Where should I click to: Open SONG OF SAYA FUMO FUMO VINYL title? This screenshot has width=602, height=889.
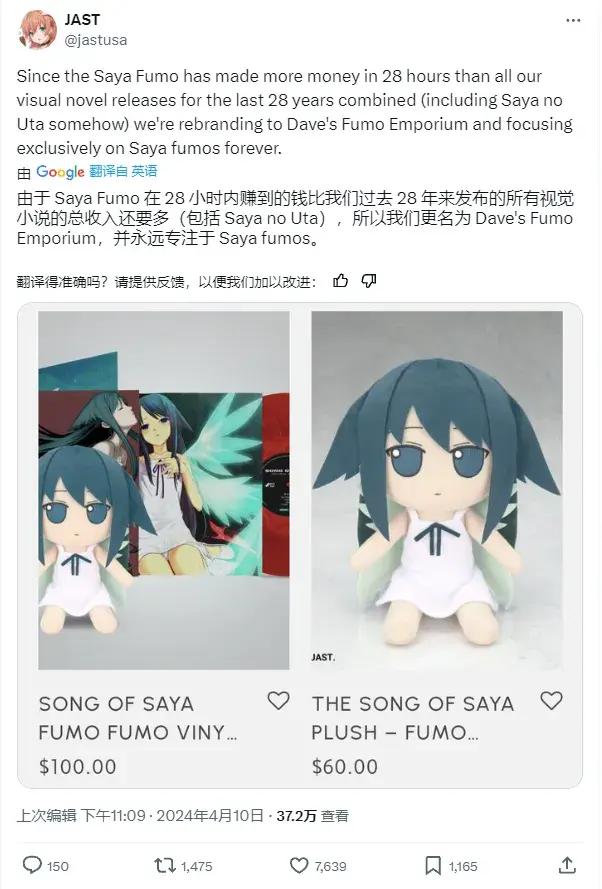point(138,718)
